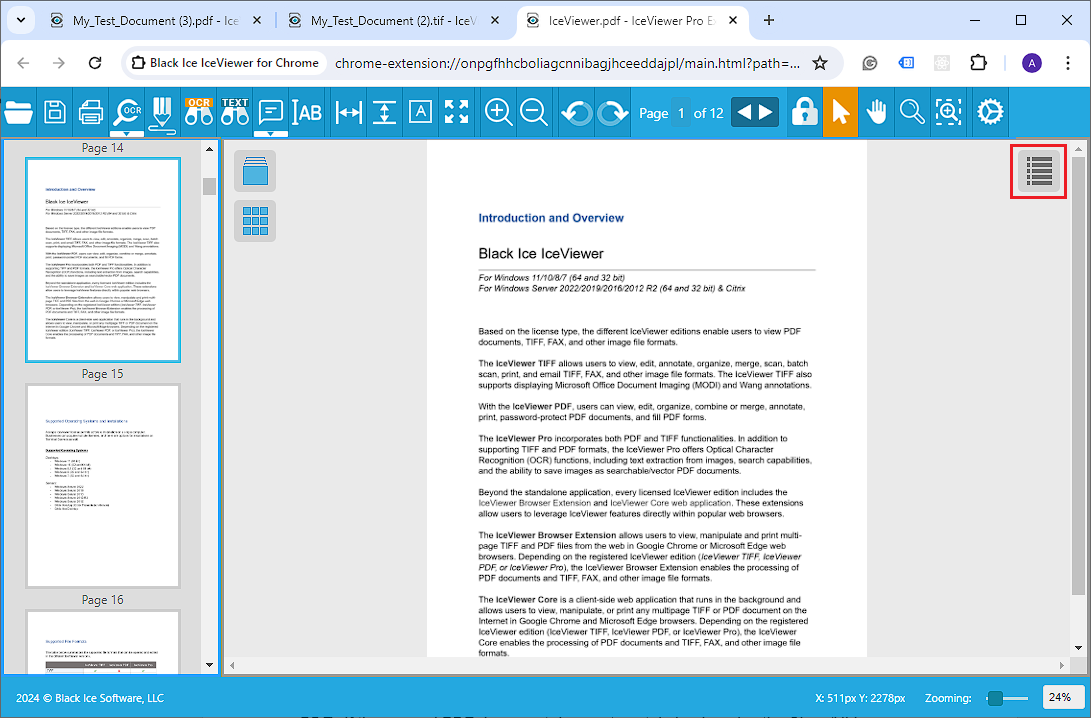Toggle full screen with expand arrows icon
1091x718 pixels.
click(456, 112)
